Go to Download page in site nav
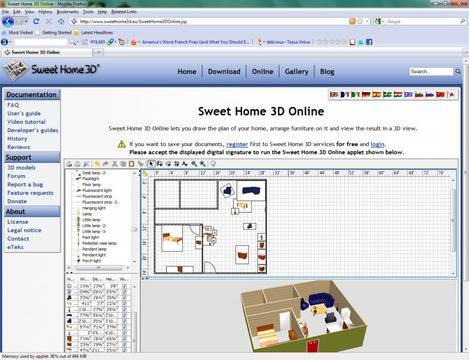469x360 pixels. click(x=224, y=72)
